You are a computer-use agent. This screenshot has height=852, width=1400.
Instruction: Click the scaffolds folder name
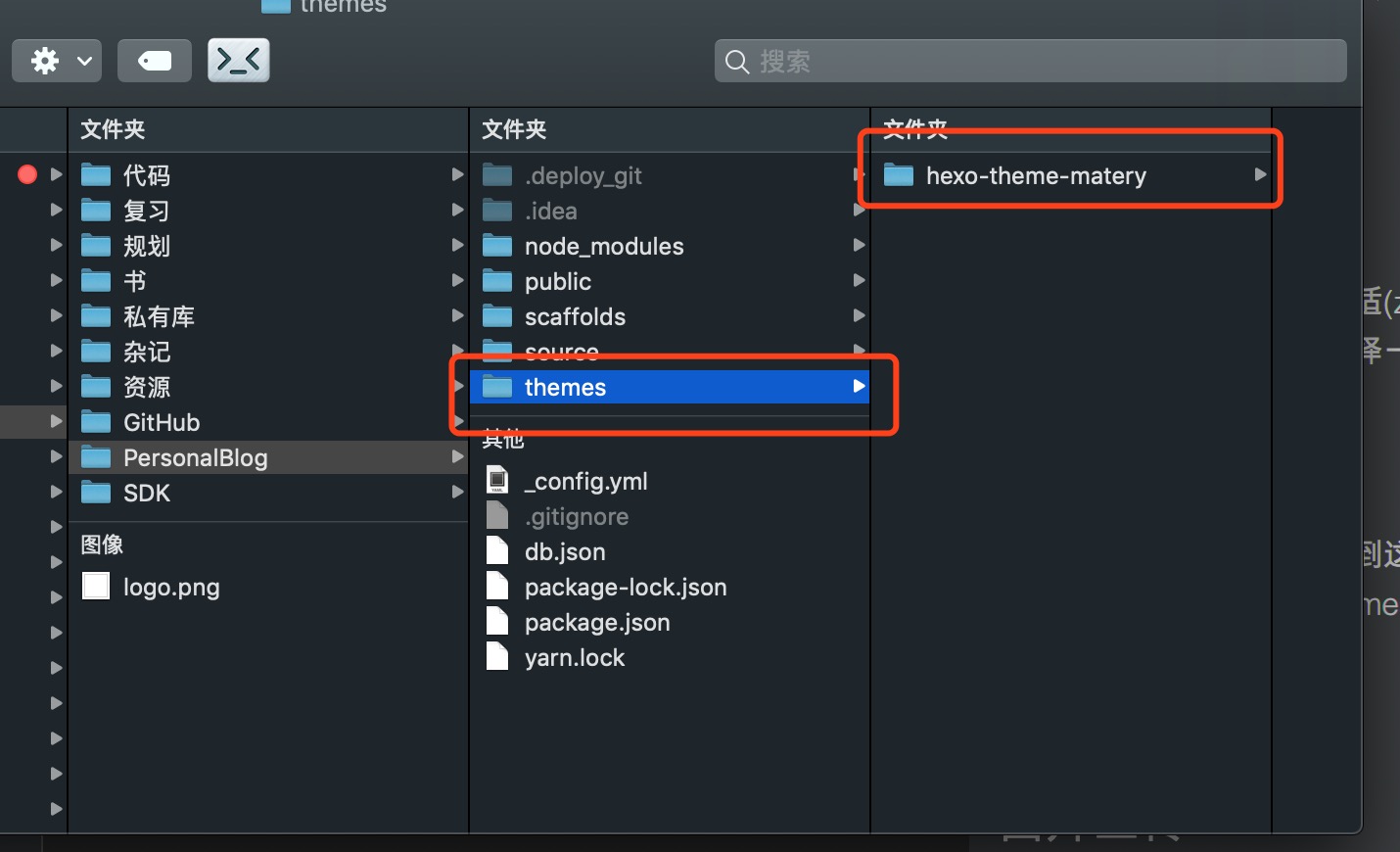click(575, 316)
